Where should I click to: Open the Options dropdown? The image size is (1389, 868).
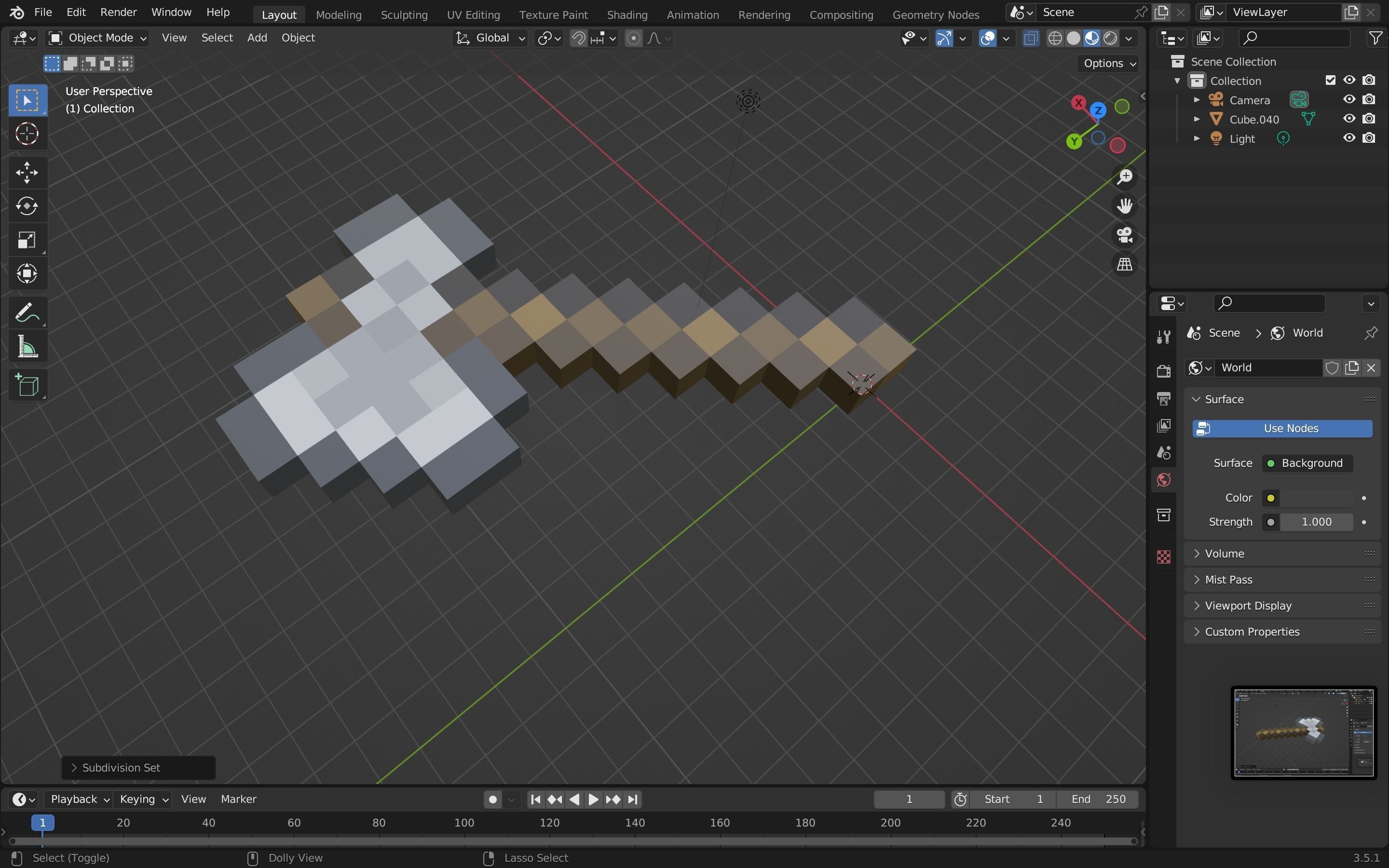point(1109,63)
